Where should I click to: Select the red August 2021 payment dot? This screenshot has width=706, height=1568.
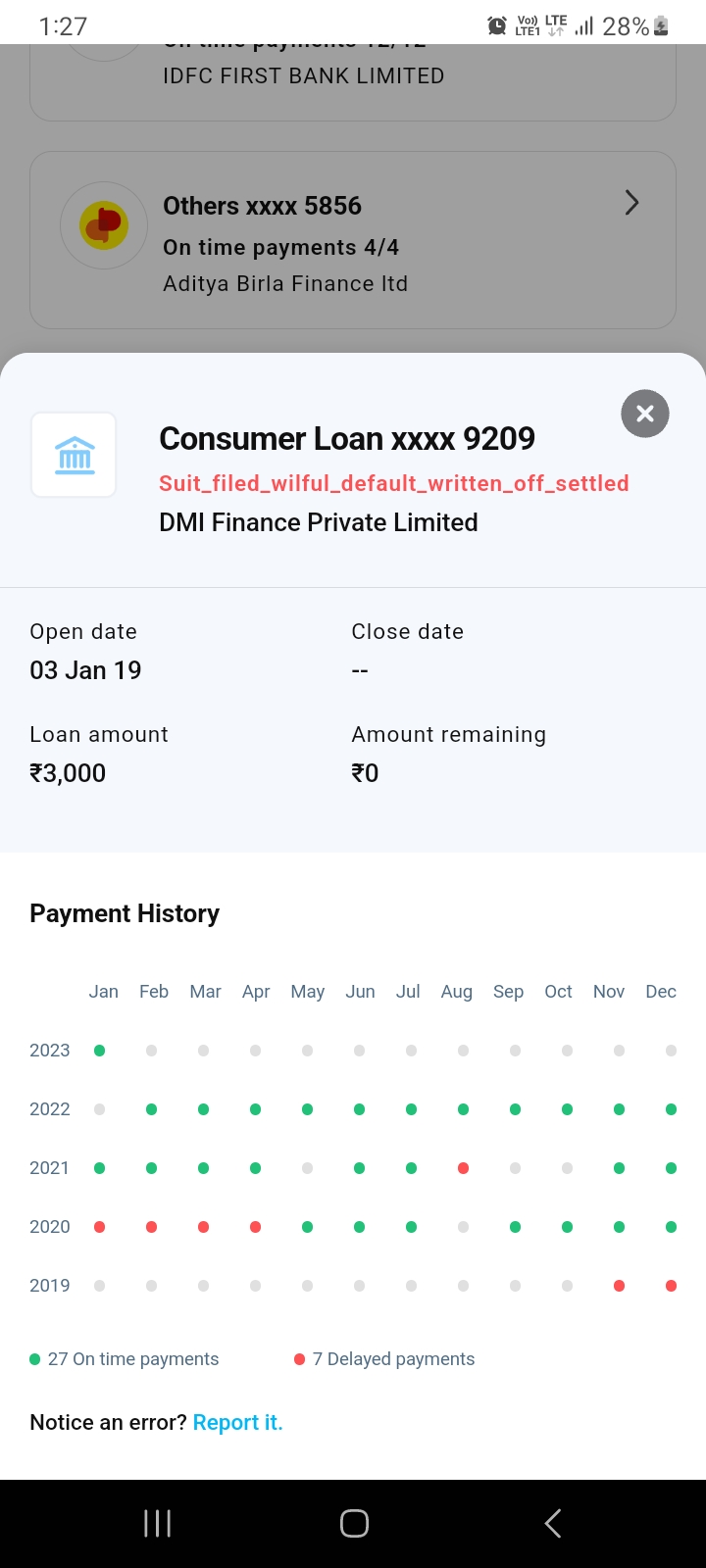coord(463,1168)
